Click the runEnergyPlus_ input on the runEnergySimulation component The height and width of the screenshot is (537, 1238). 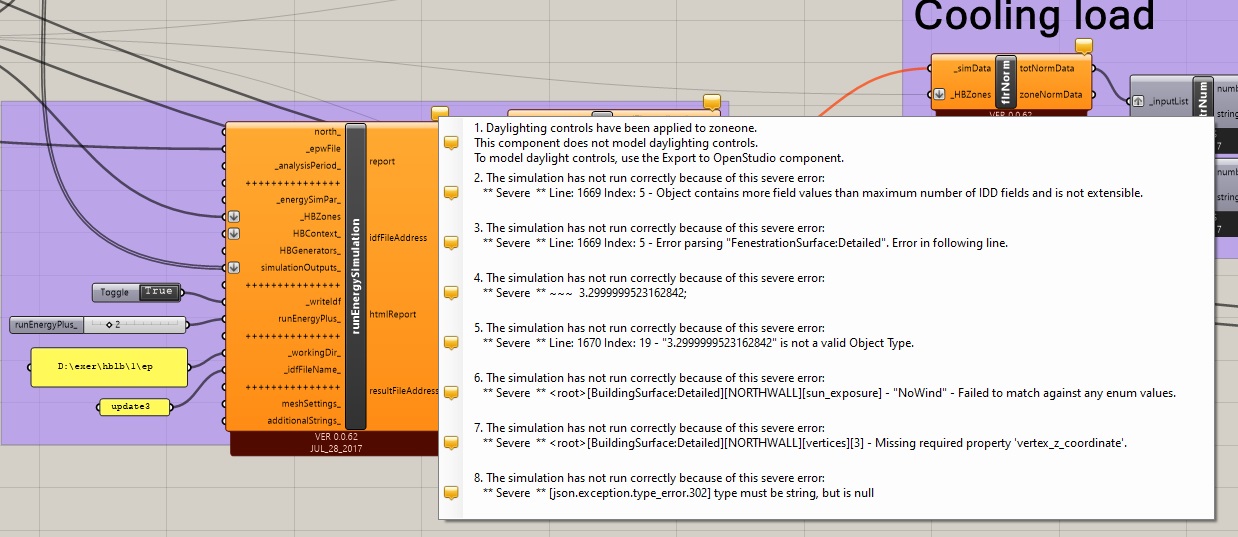pos(307,318)
